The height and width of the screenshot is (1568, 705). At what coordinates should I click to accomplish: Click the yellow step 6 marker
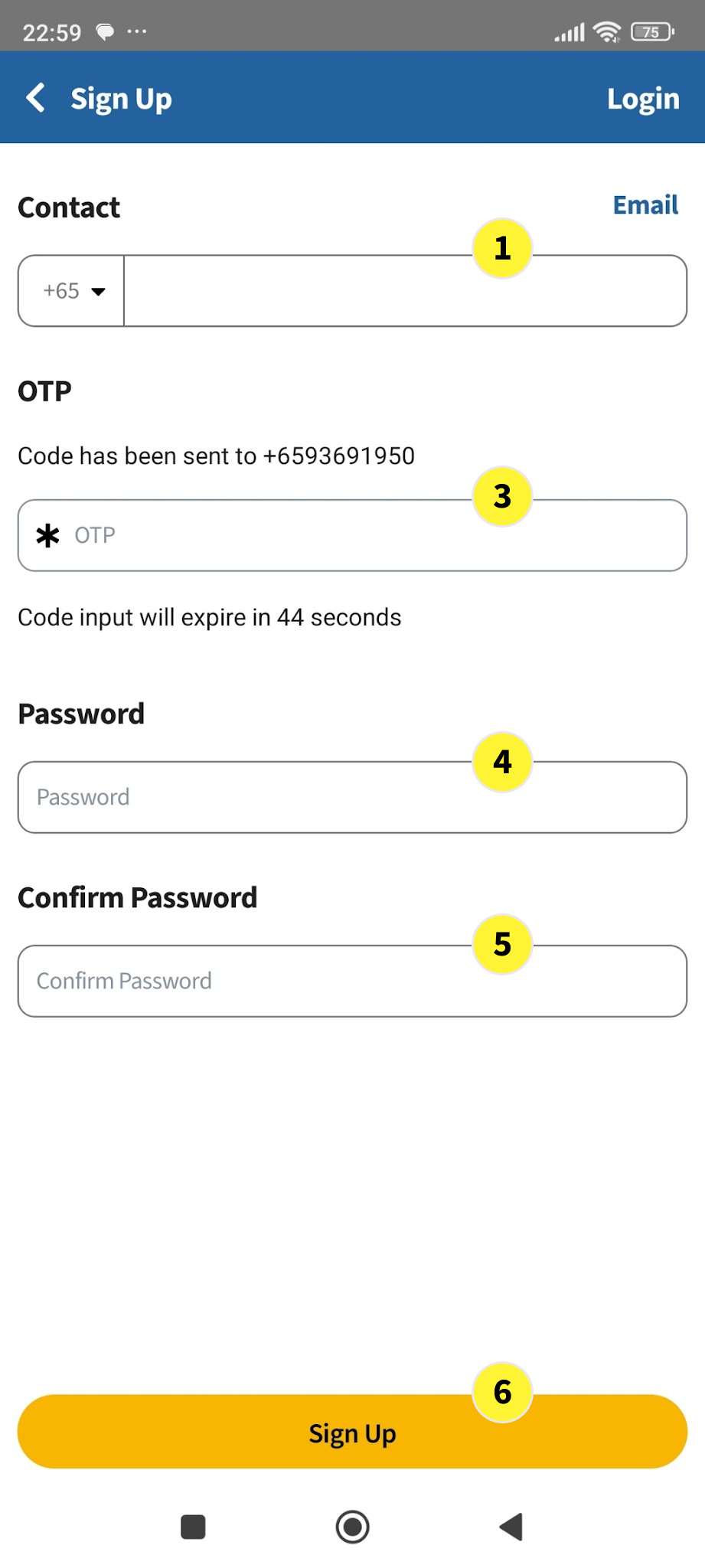click(x=502, y=1392)
